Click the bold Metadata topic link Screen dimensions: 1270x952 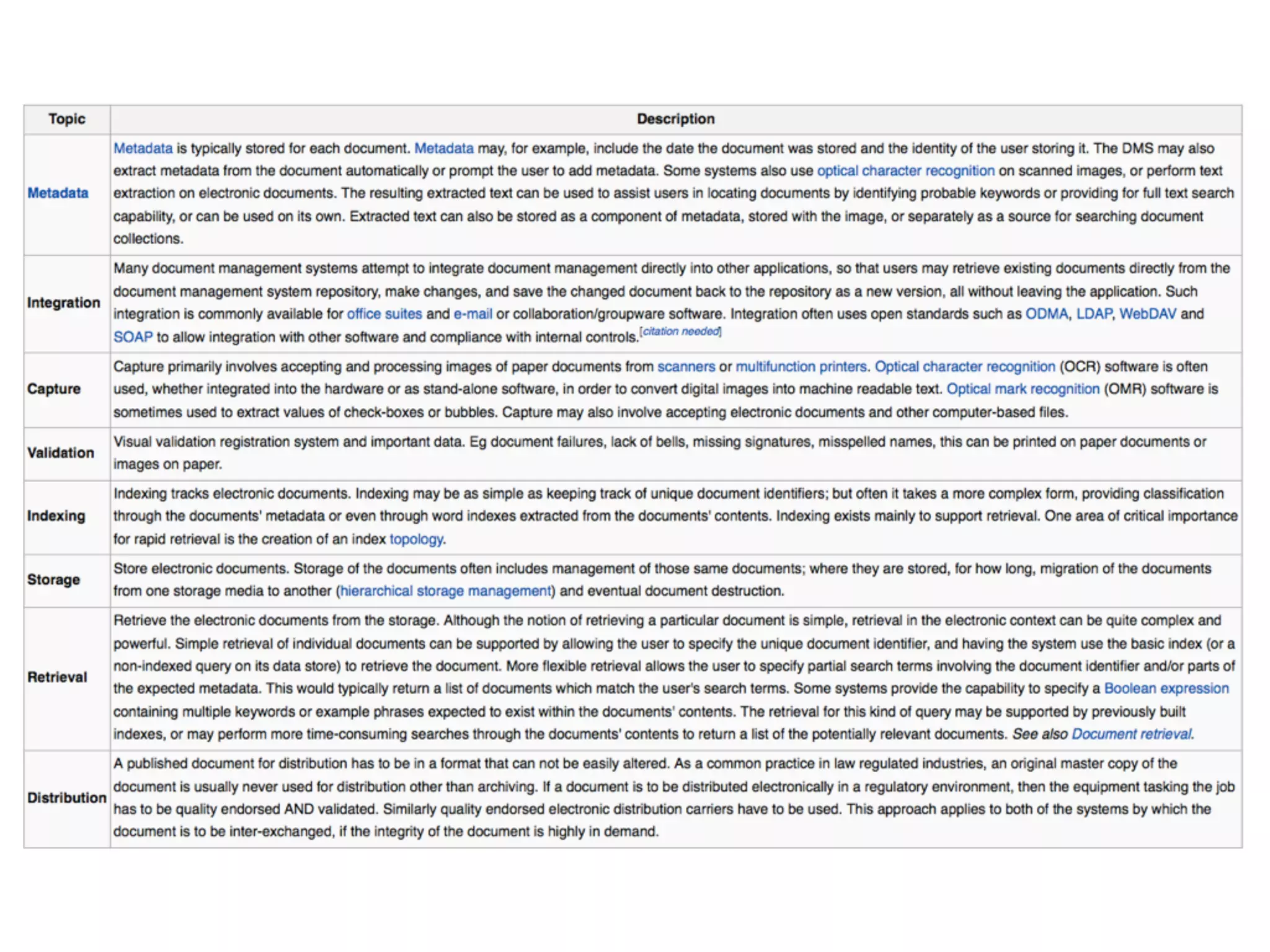58,193
